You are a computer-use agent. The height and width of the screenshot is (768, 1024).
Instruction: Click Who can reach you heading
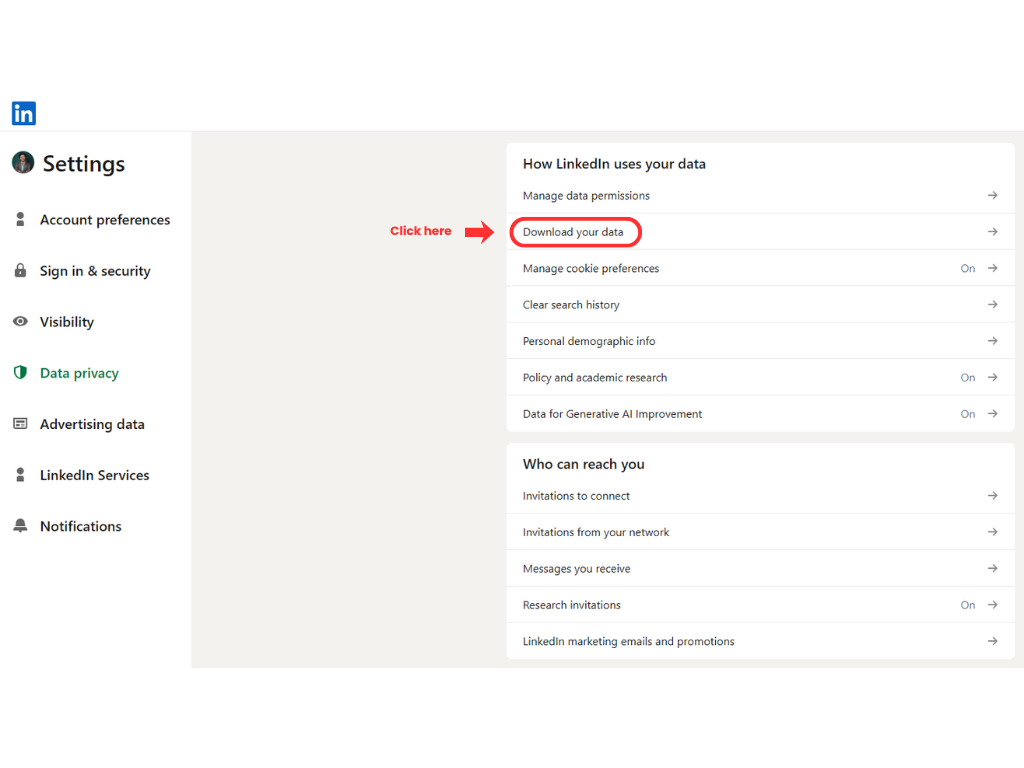[583, 464]
